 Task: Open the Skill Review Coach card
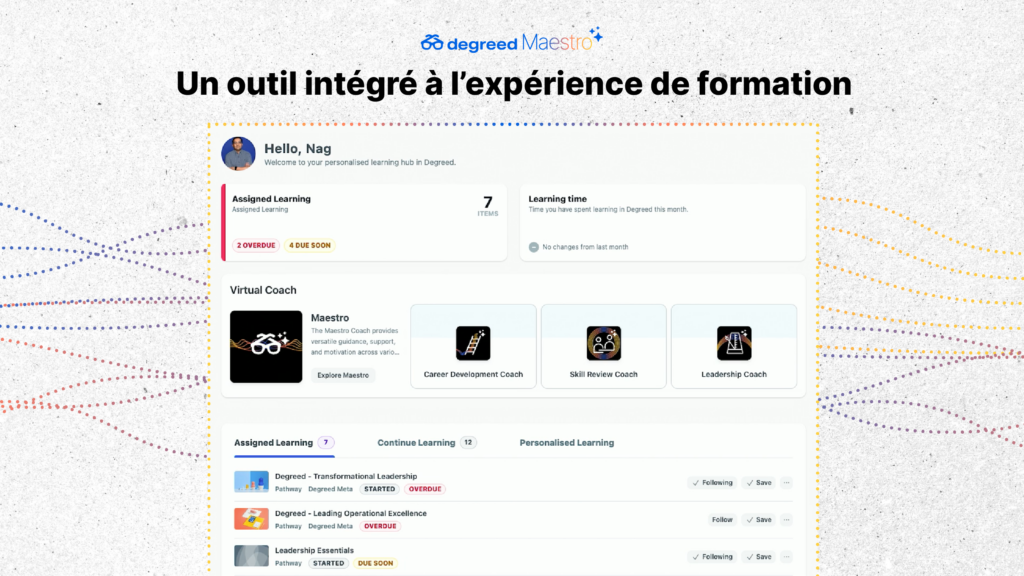point(603,346)
